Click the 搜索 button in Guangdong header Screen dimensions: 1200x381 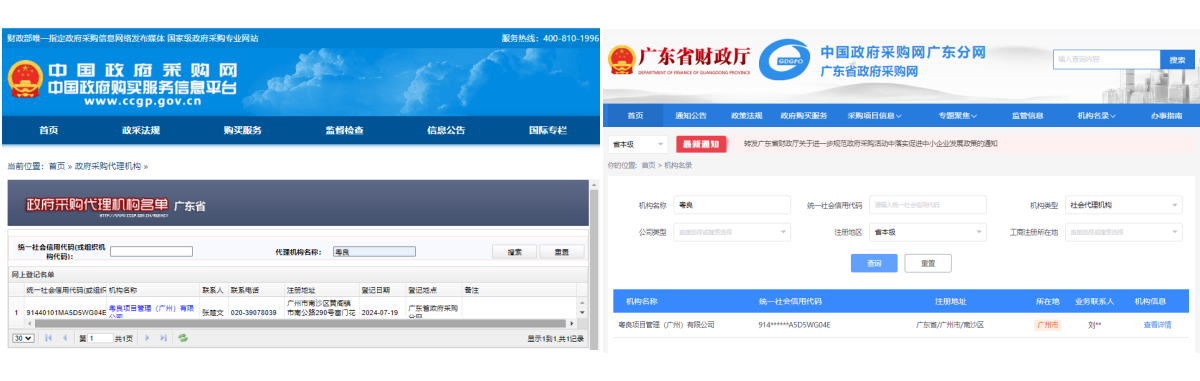(x=1178, y=60)
